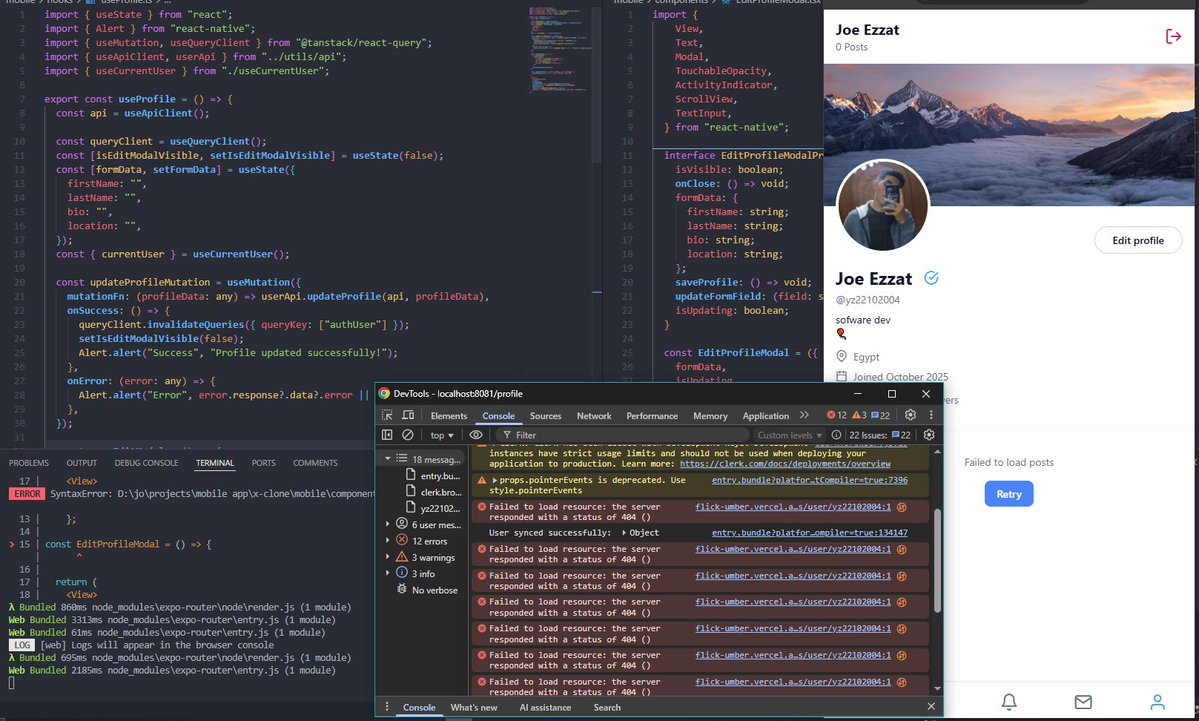This screenshot has height=721, width=1199.
Task: Switch to the What's new drawer tab
Action: point(473,707)
